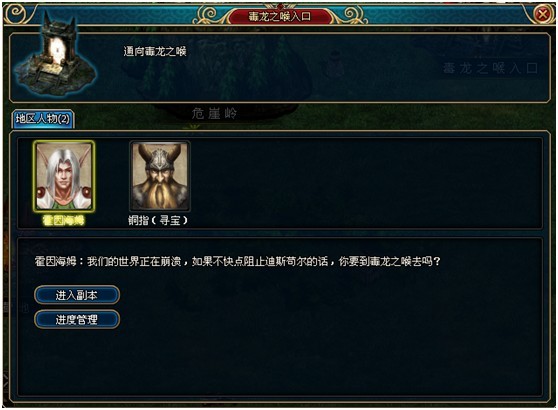
Task: Click the faint 危崖岭 map label
Action: click(x=214, y=114)
